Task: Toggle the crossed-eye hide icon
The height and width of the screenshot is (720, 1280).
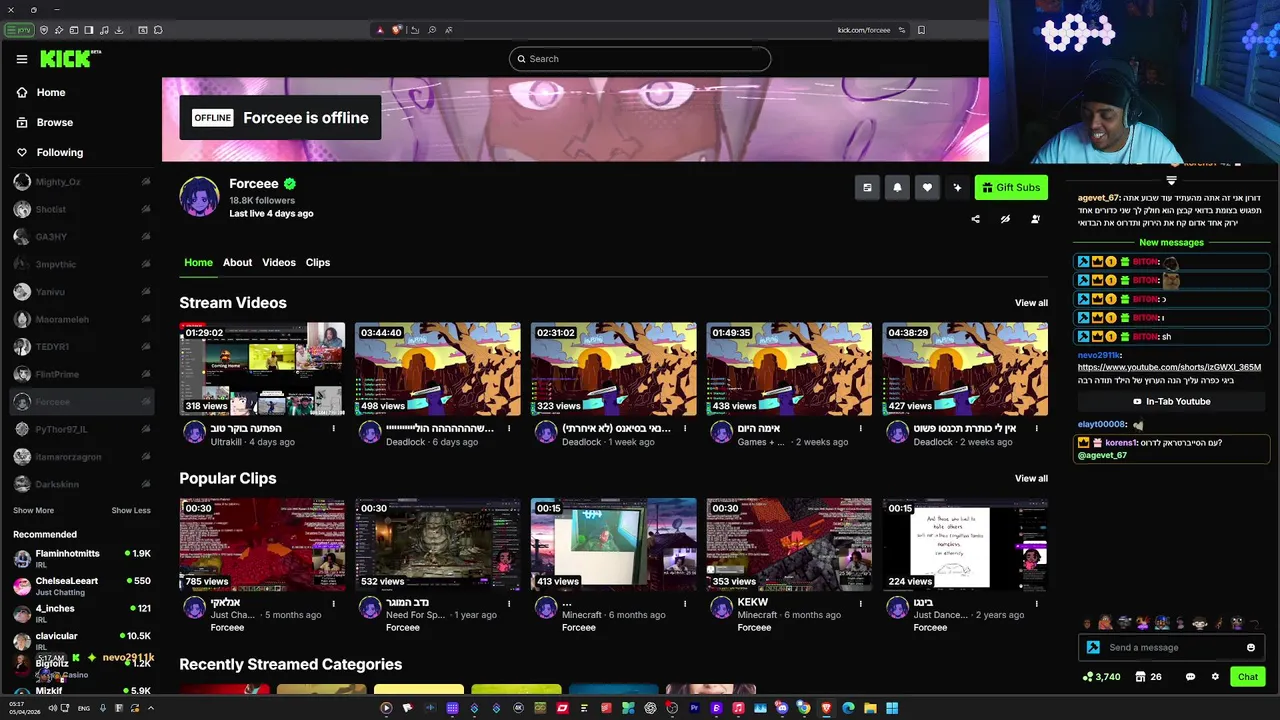Action: (1005, 219)
